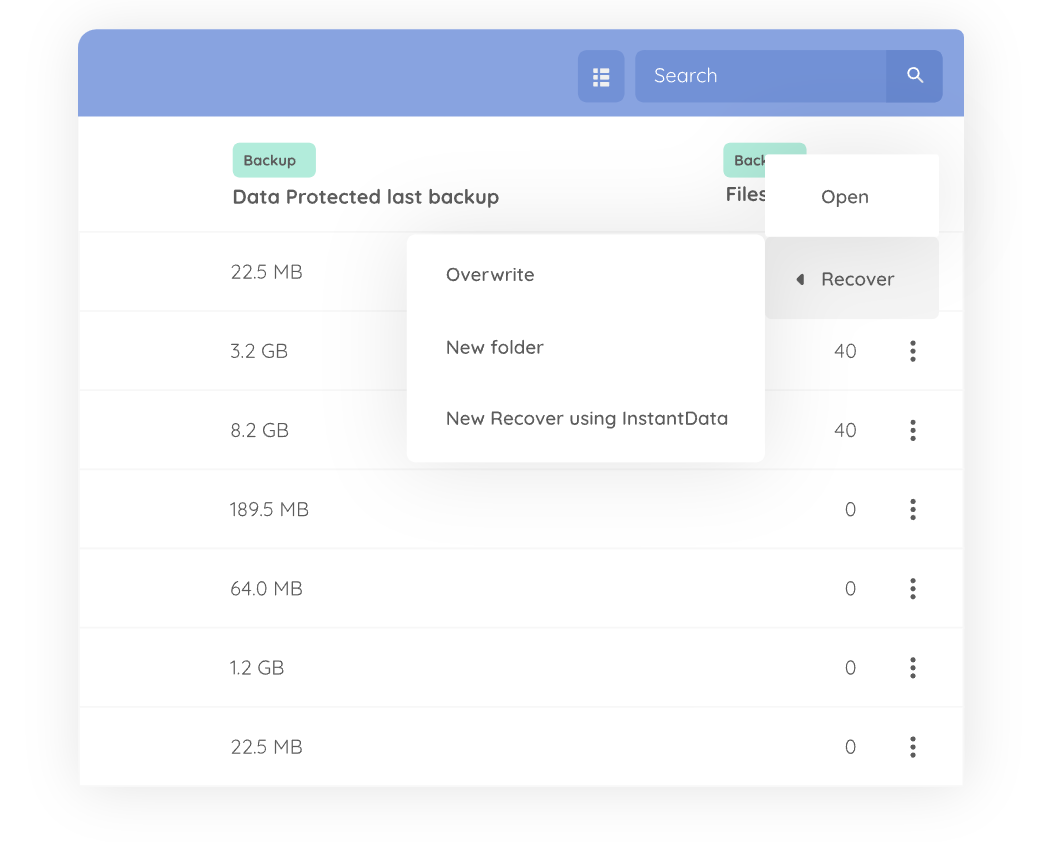Viewport: 1052px width, 842px height.
Task: Select the Recover menu entry
Action: coord(857,279)
